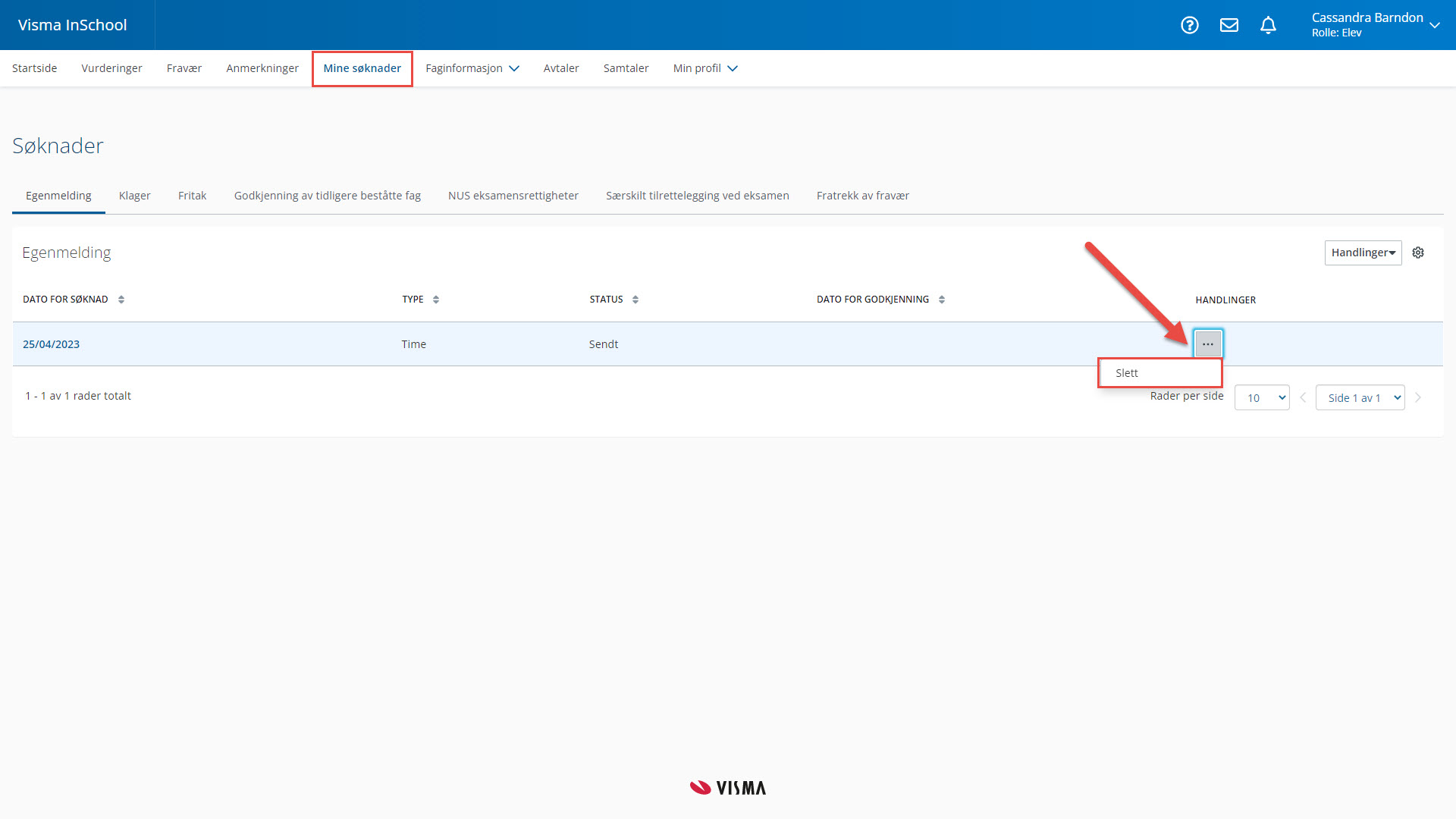Open rows per page dropdown
This screenshot has height=819, width=1456.
click(1262, 397)
